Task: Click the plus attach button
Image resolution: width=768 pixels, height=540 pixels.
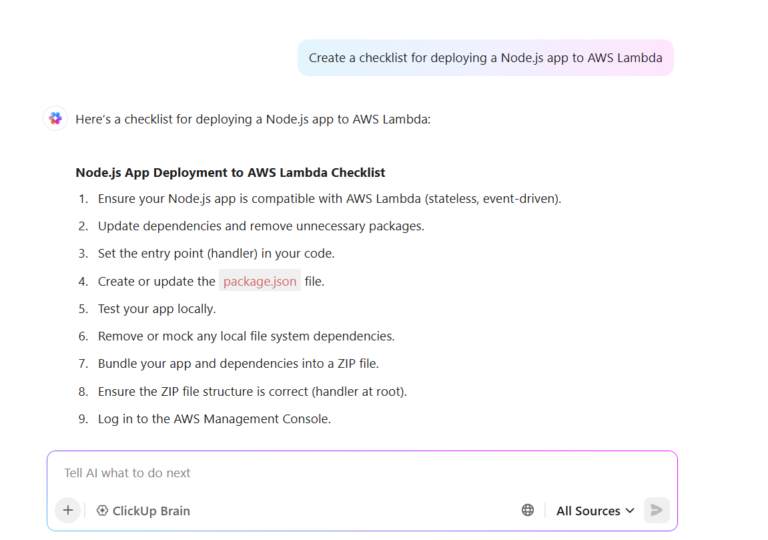Action: pyautogui.click(x=68, y=510)
